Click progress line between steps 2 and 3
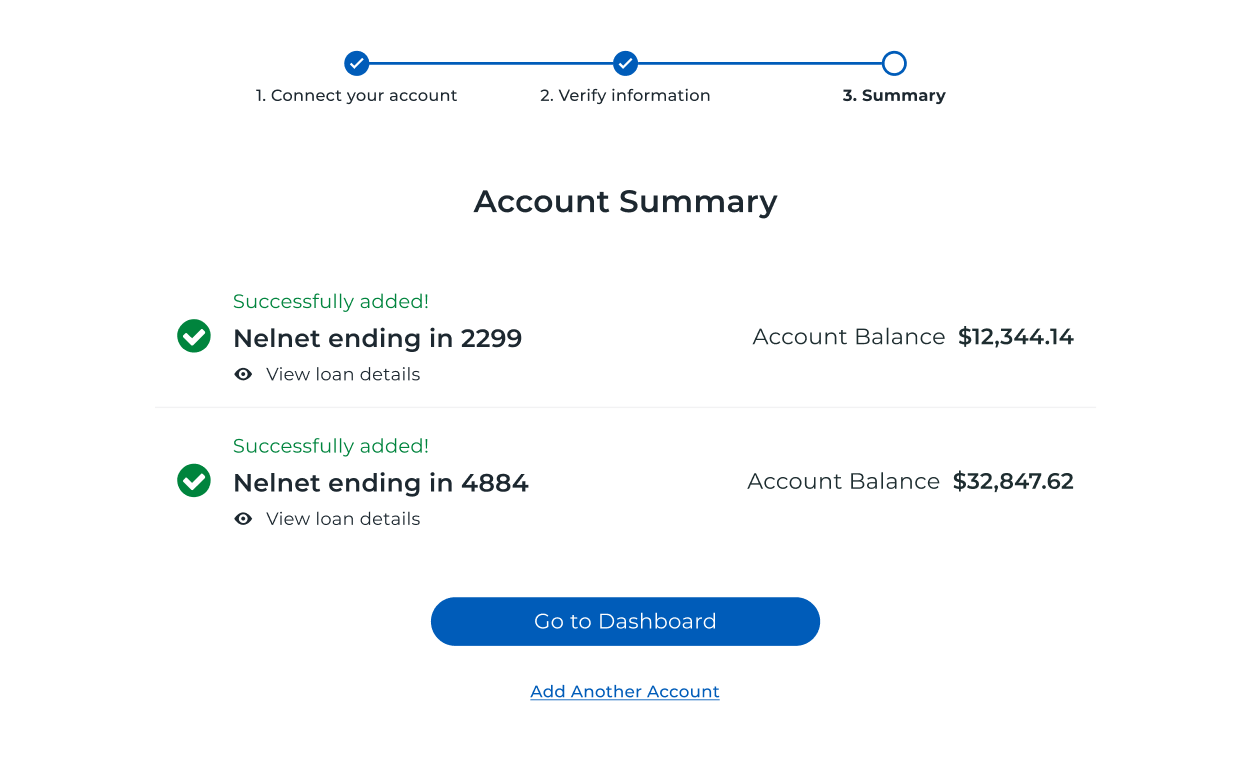Image resolution: width=1250 pixels, height=758 pixels. tap(760, 64)
